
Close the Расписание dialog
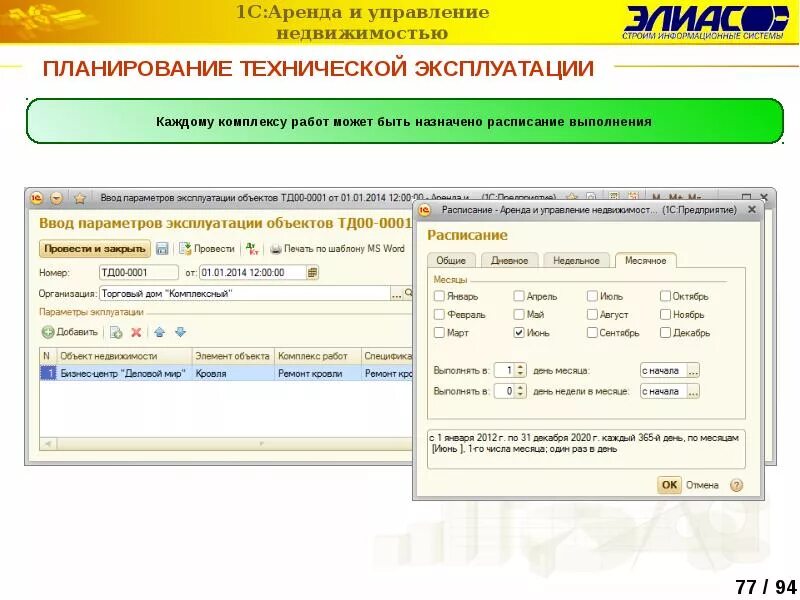point(752,210)
